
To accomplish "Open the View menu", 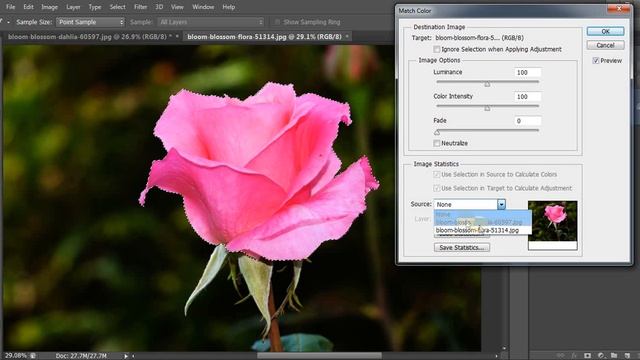I will click(177, 7).
